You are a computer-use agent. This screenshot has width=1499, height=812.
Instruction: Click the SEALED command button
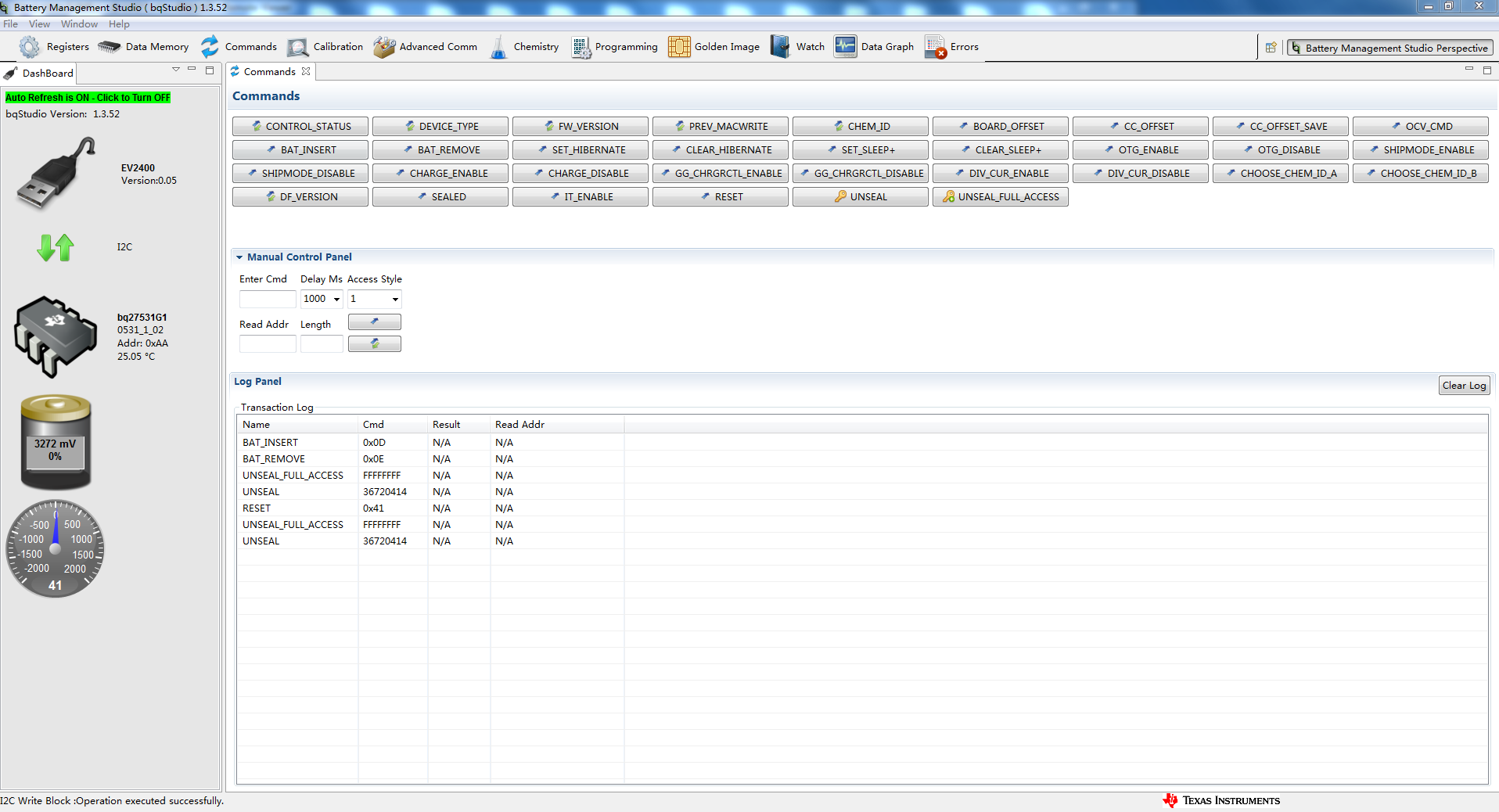(440, 197)
